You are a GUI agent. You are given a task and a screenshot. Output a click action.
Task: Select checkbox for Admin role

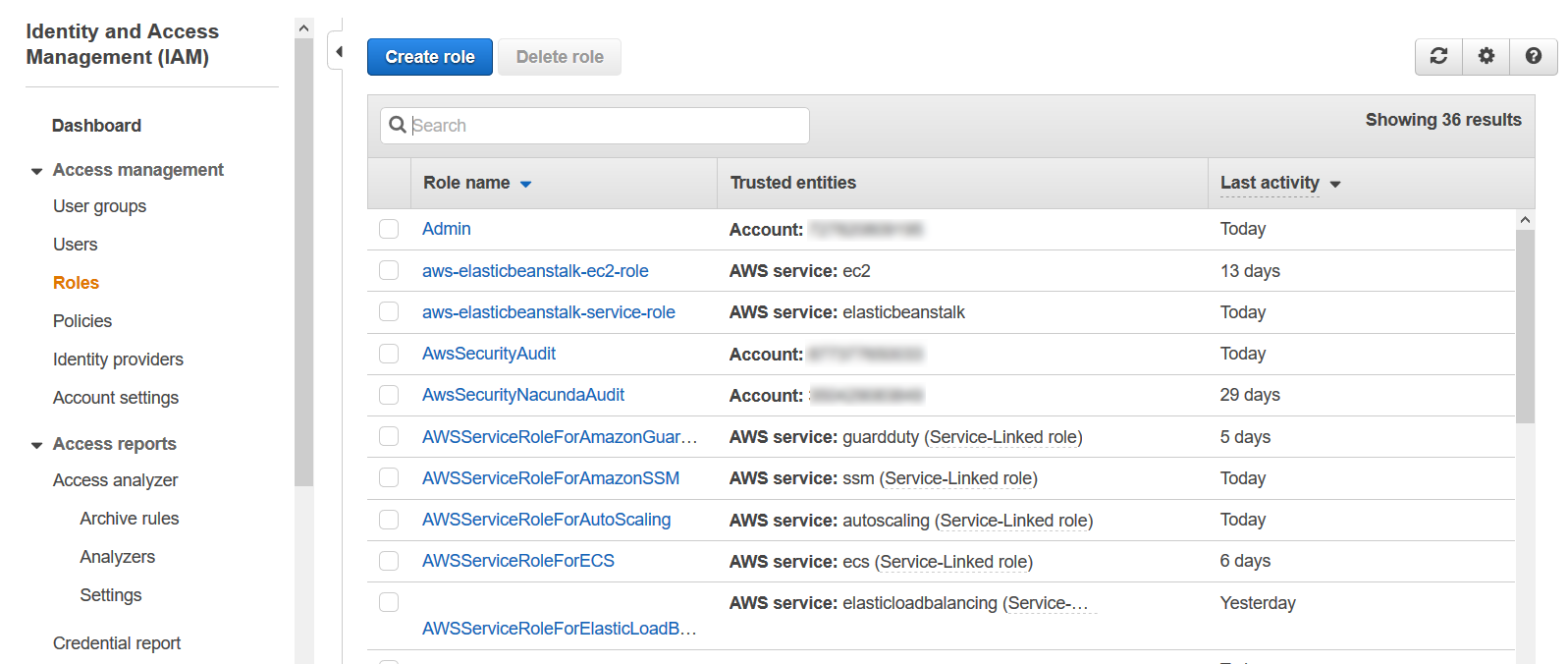coord(389,229)
